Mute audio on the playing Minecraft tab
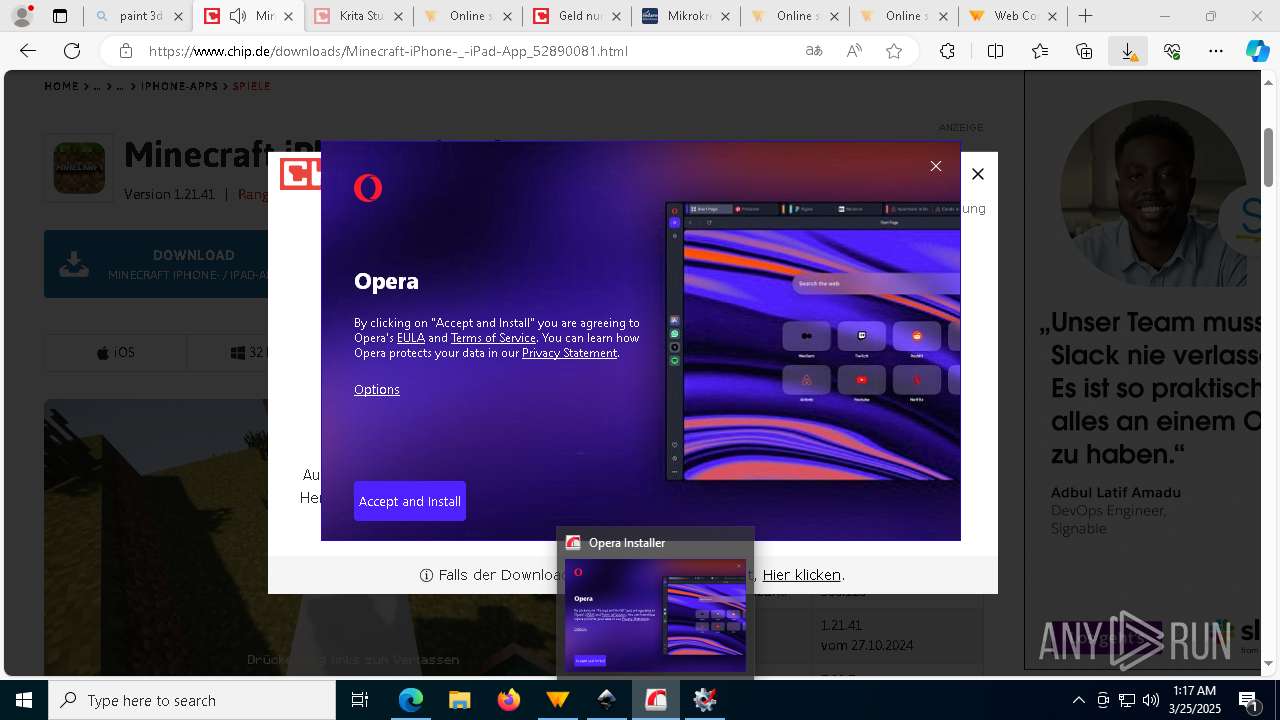The width and height of the screenshot is (1280, 720). click(238, 16)
